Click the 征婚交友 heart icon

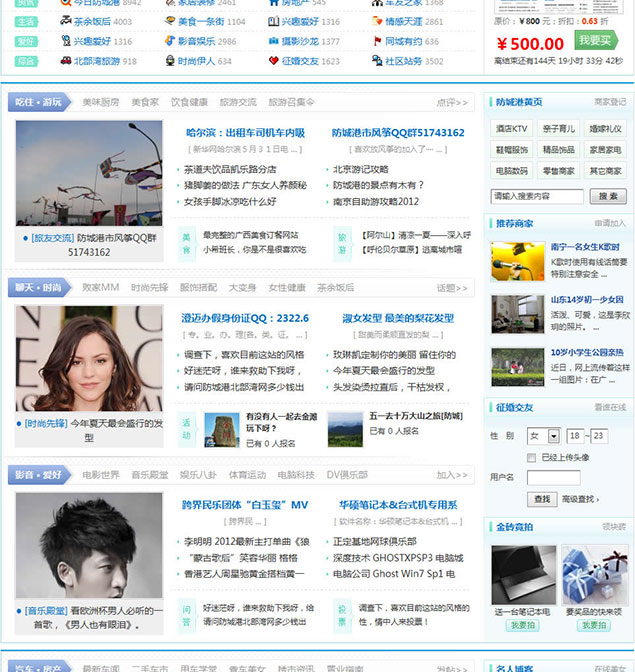click(x=274, y=61)
